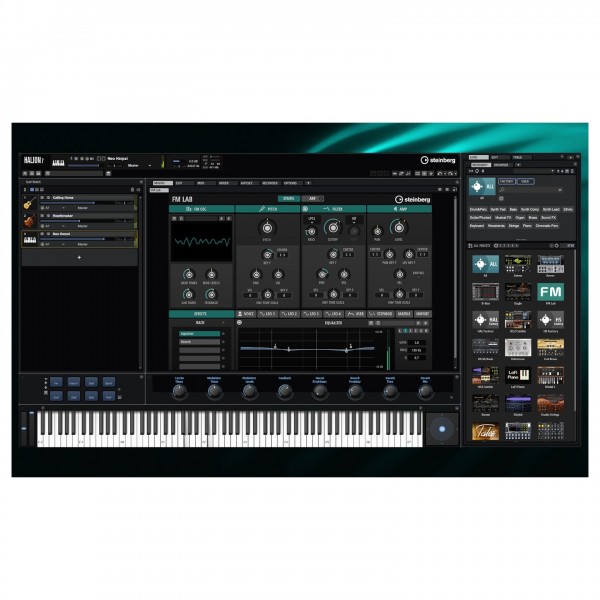Open Calling Home slot output dropdown
Image resolution: width=600 pixels, height=600 pixels.
click(82, 208)
